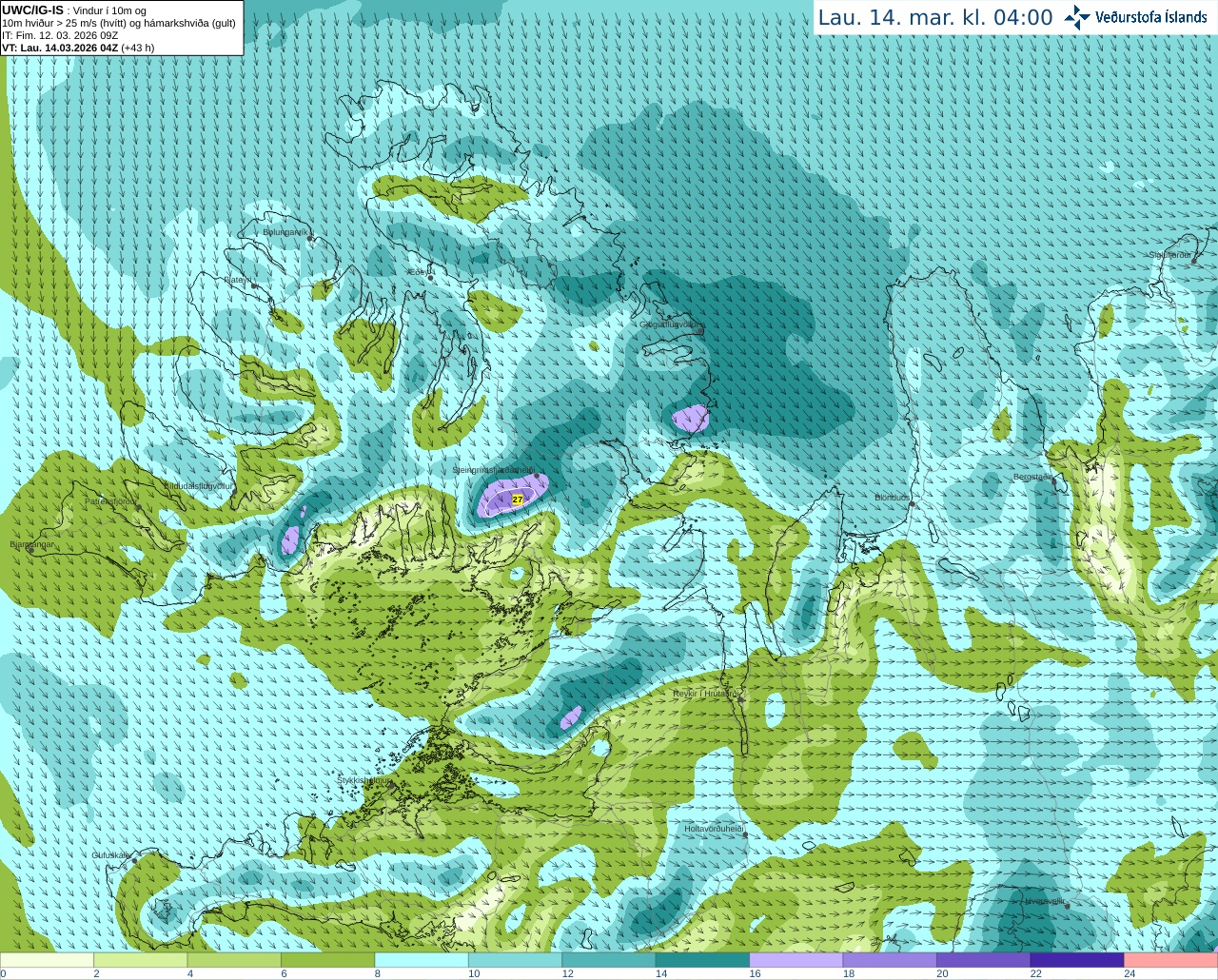Click the 20–22 m/s violet legend swatch
This screenshot has width=1218, height=980.
point(983,960)
